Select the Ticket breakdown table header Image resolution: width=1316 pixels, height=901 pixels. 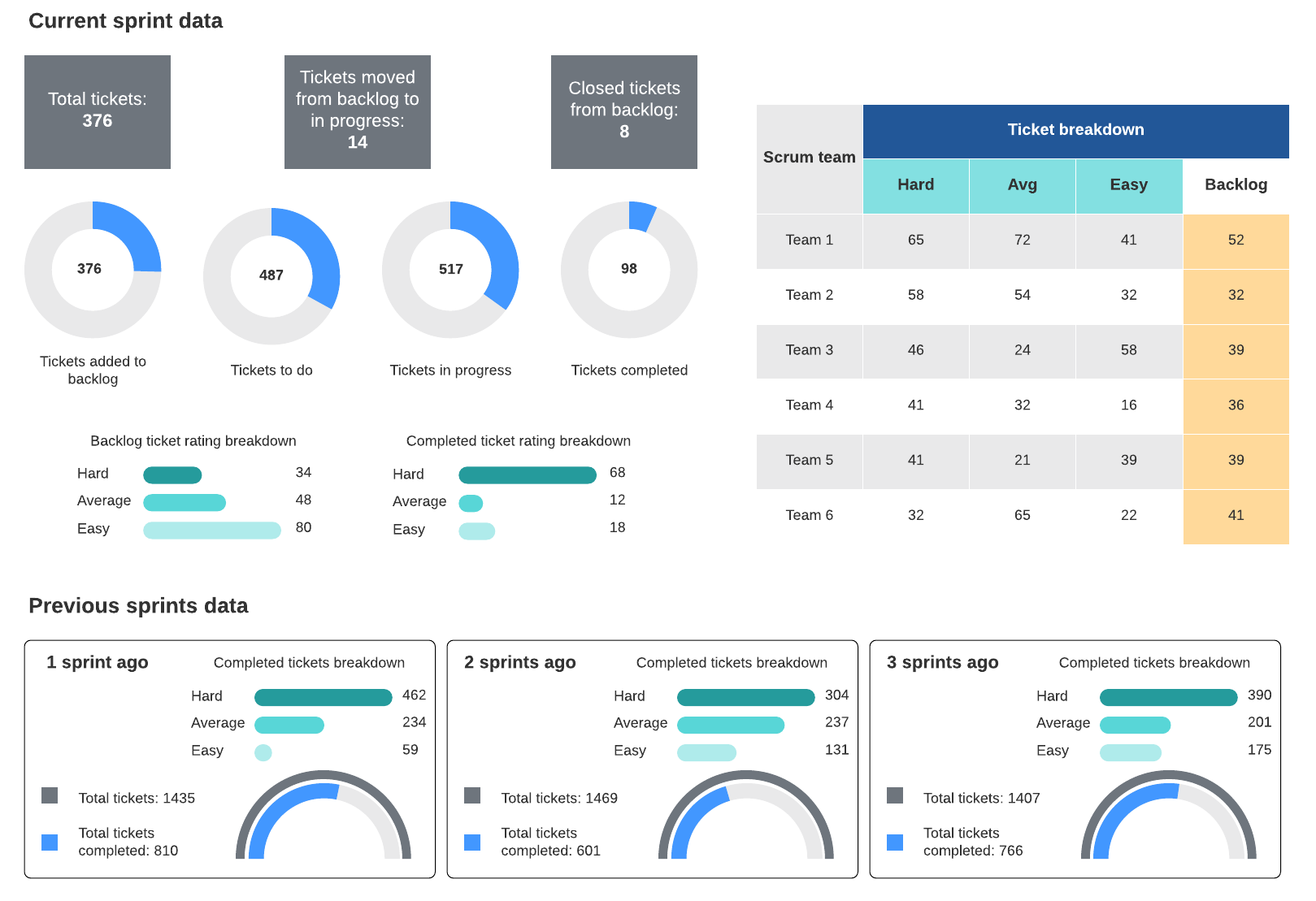[x=1075, y=131]
